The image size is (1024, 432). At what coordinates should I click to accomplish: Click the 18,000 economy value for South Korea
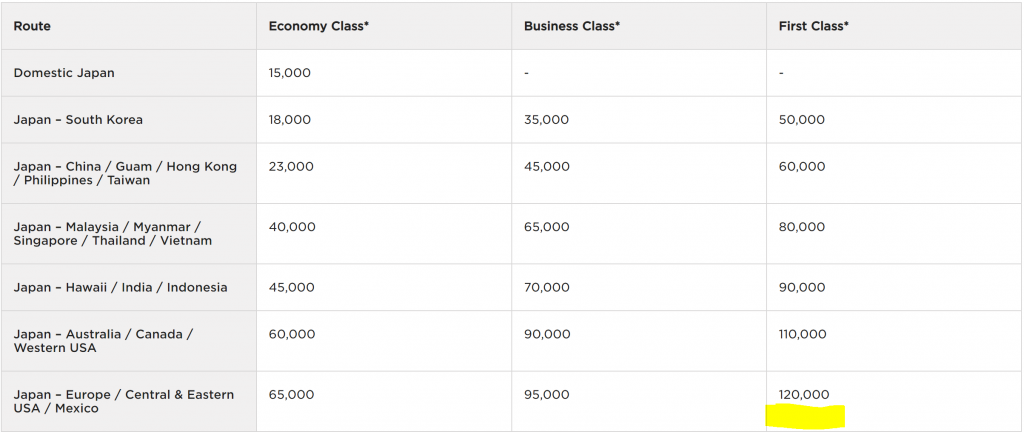tap(289, 120)
